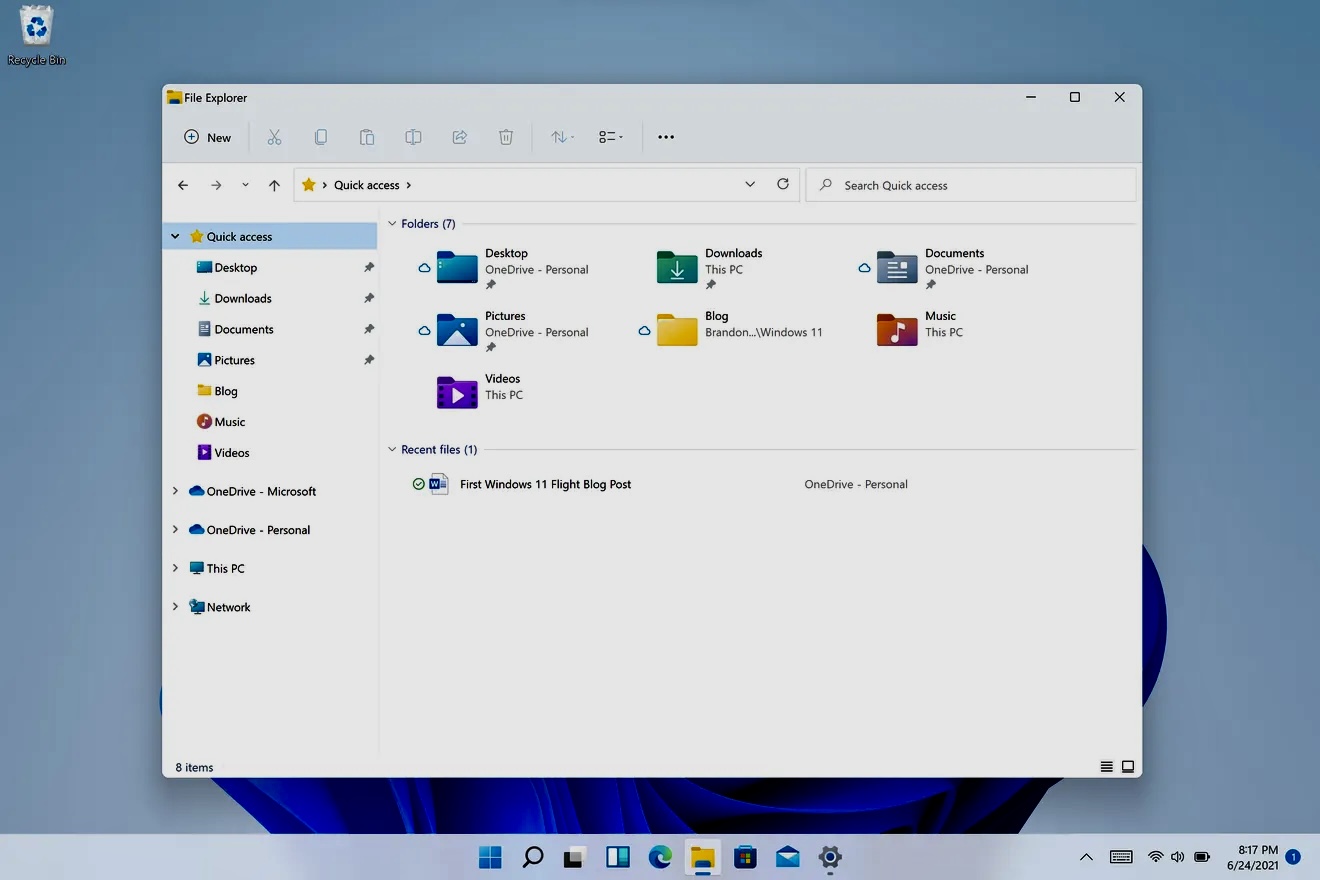Select the Music folder icon
The image size is (1320, 880).
pos(897,330)
